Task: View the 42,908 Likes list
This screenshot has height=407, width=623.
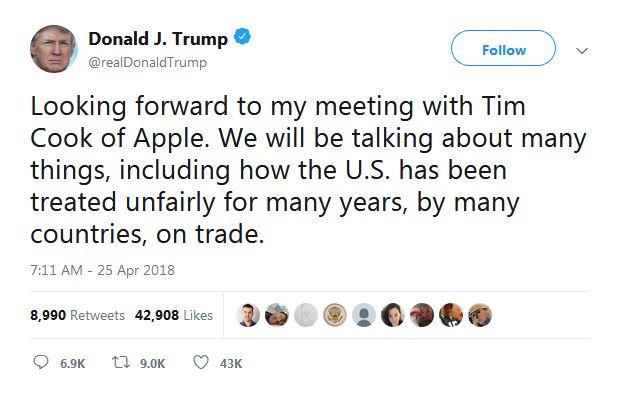Action: click(173, 315)
